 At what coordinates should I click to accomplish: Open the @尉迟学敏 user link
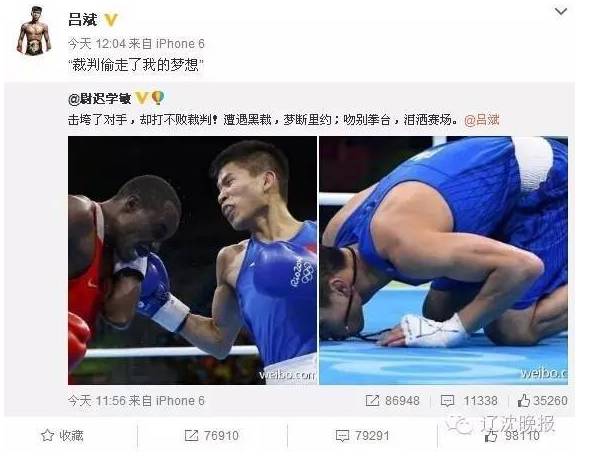coord(100,99)
